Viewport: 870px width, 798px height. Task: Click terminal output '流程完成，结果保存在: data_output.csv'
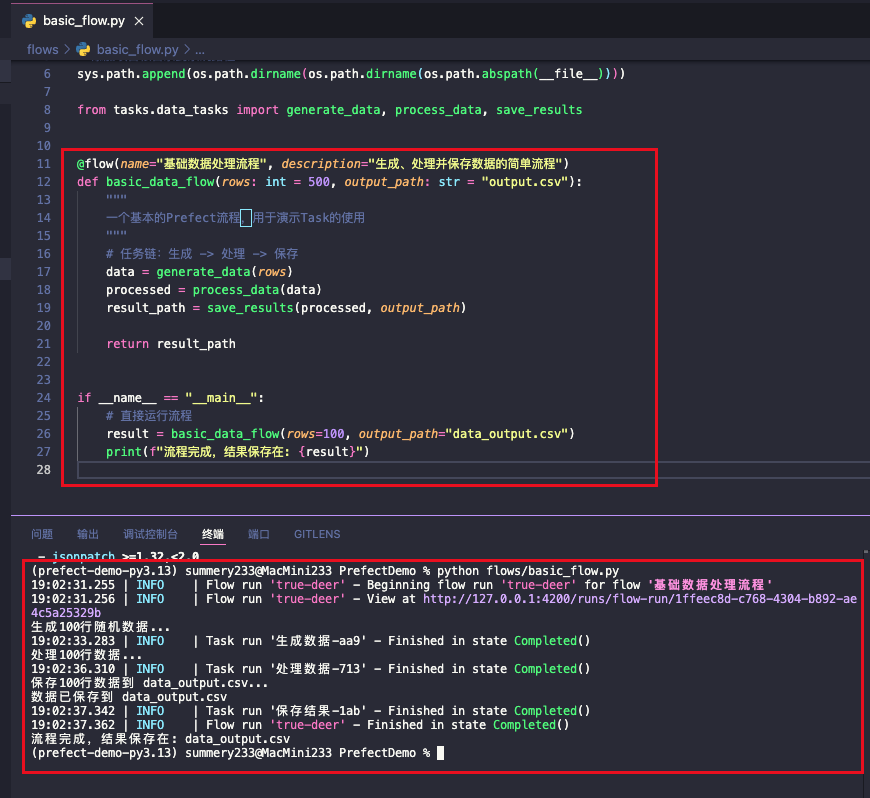(160, 739)
